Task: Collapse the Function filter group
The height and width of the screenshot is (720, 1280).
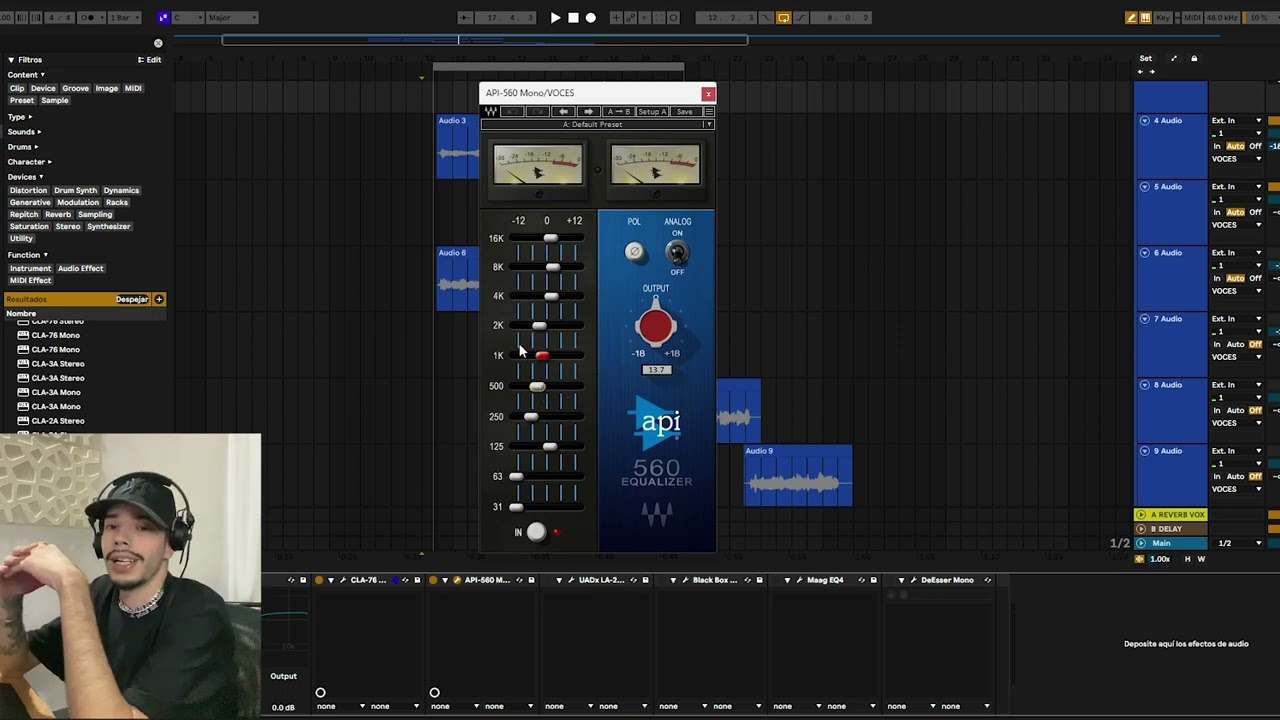Action: click(x=45, y=255)
